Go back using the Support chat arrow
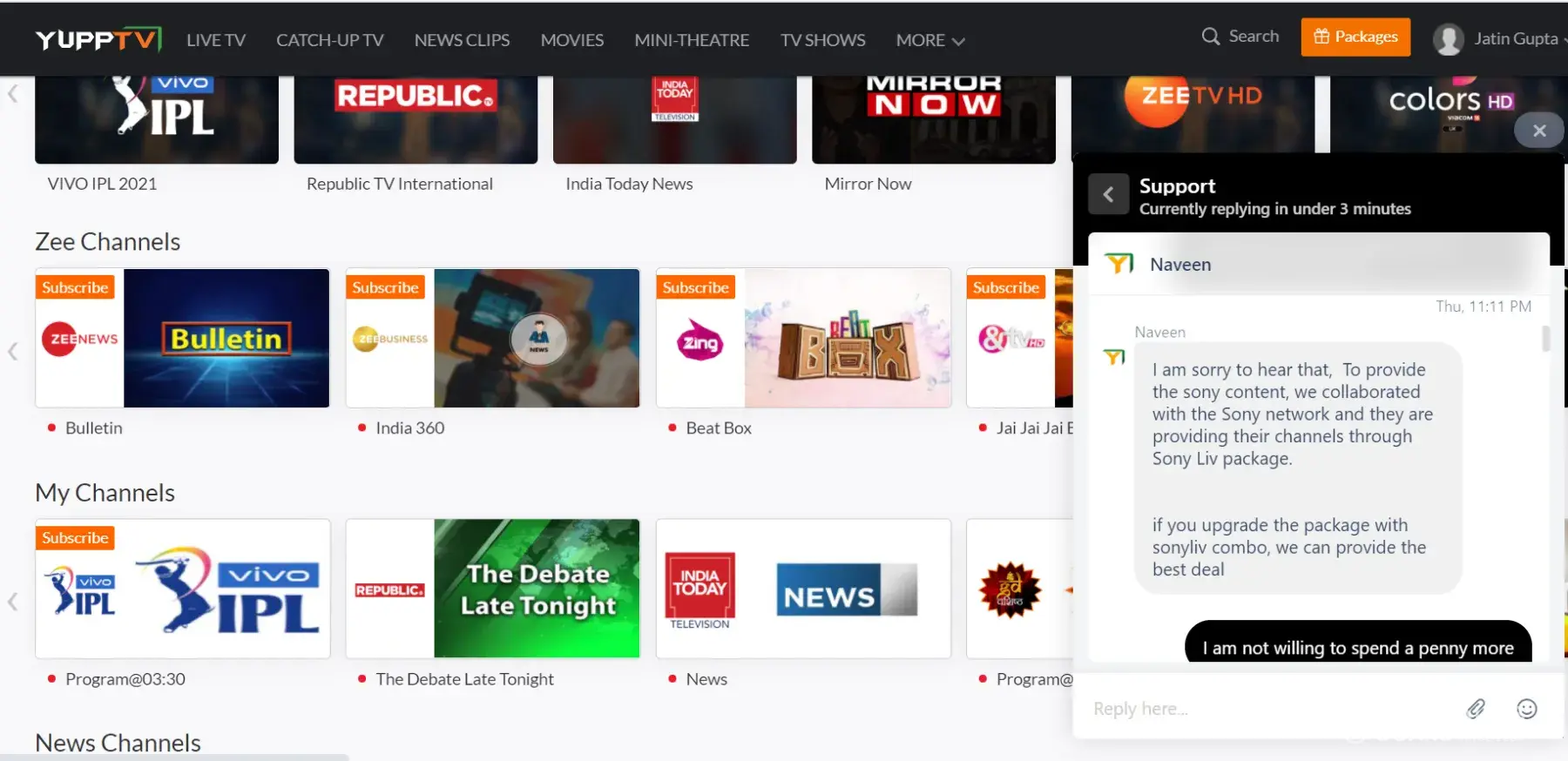This screenshot has width=1568, height=761. click(x=1108, y=194)
